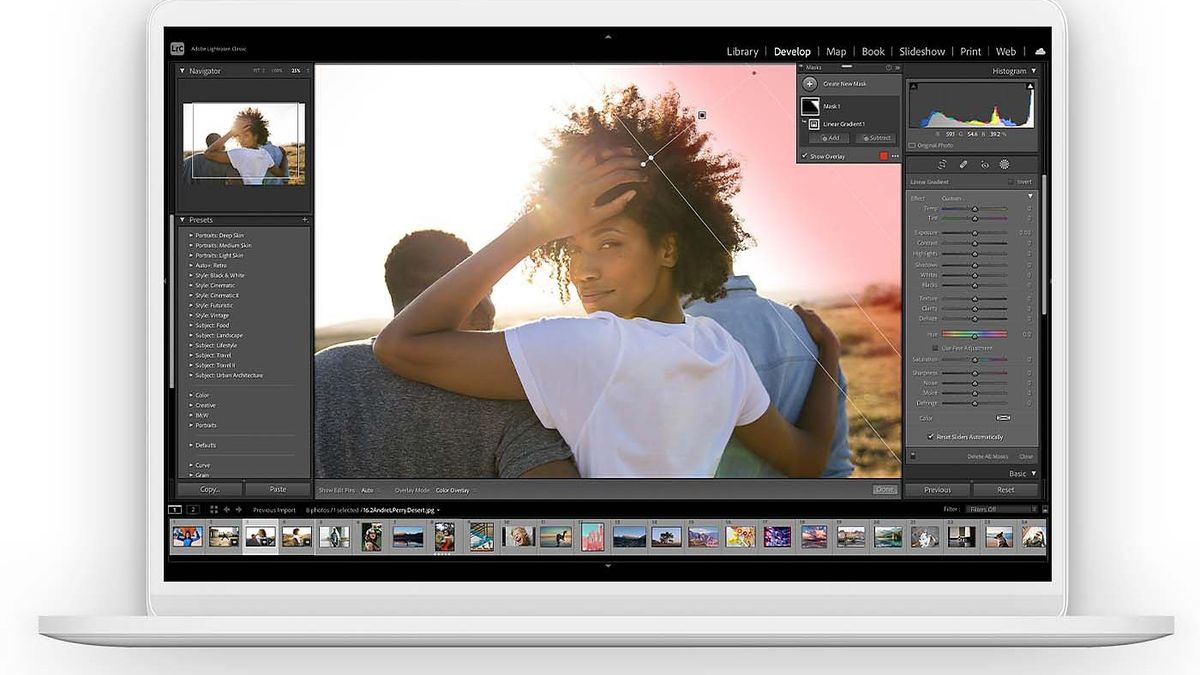Uncheck Show Overlay in the Masks panel

[x=805, y=156]
